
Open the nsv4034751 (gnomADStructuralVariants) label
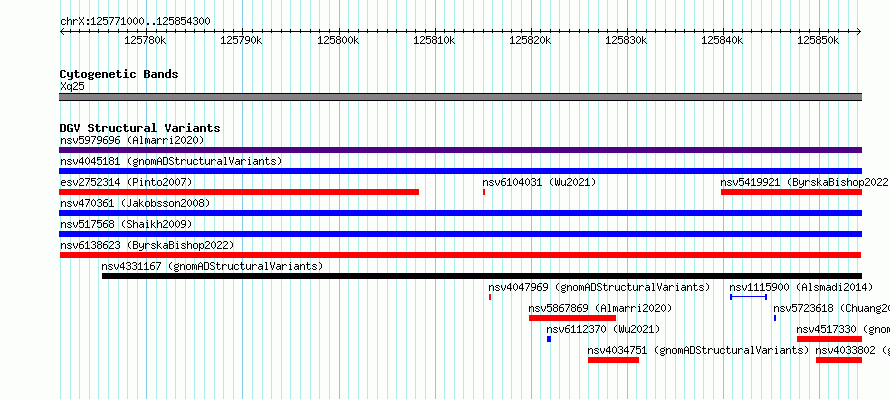click(699, 350)
